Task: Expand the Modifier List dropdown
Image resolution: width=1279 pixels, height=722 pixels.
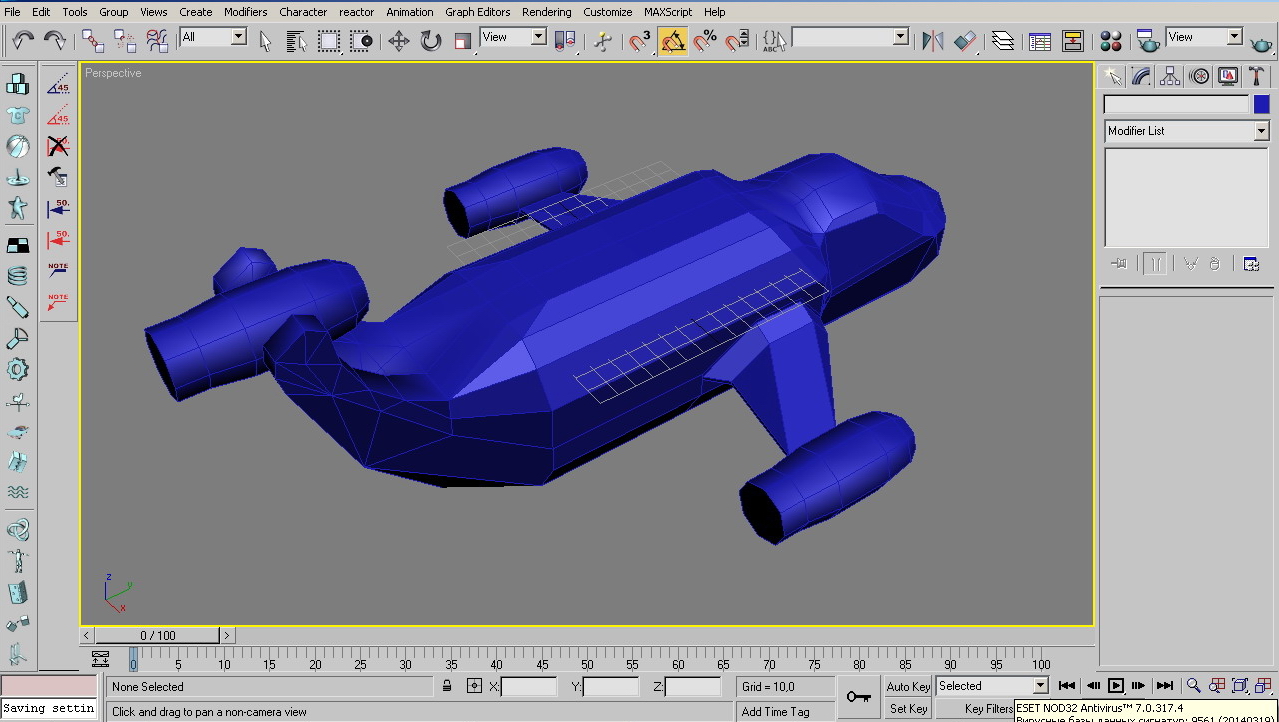Action: [x=1260, y=131]
